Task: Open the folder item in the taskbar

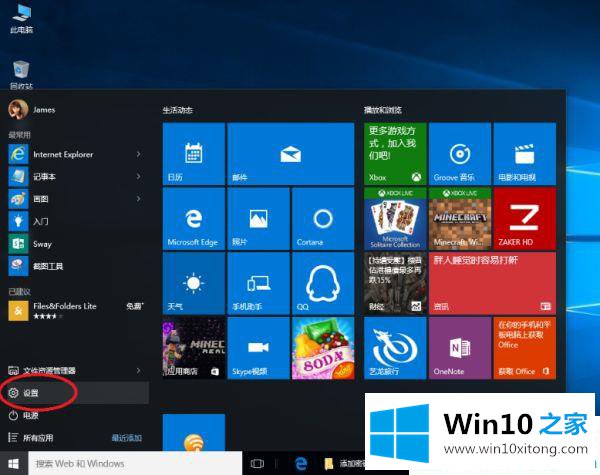Action: [344, 464]
